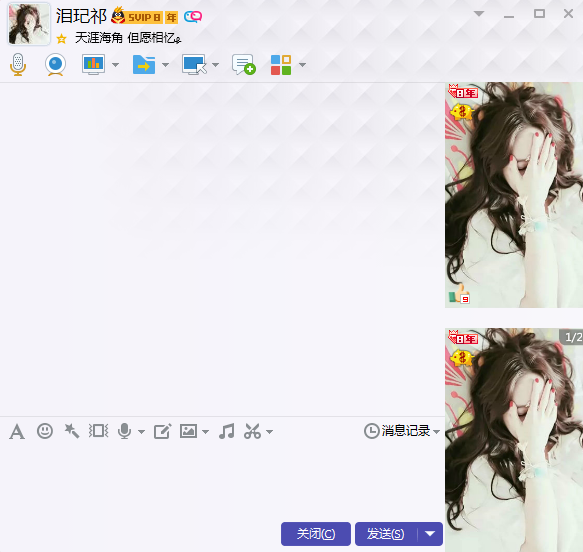Start a video call with webcam icon
This screenshot has width=583, height=552.
[55, 65]
